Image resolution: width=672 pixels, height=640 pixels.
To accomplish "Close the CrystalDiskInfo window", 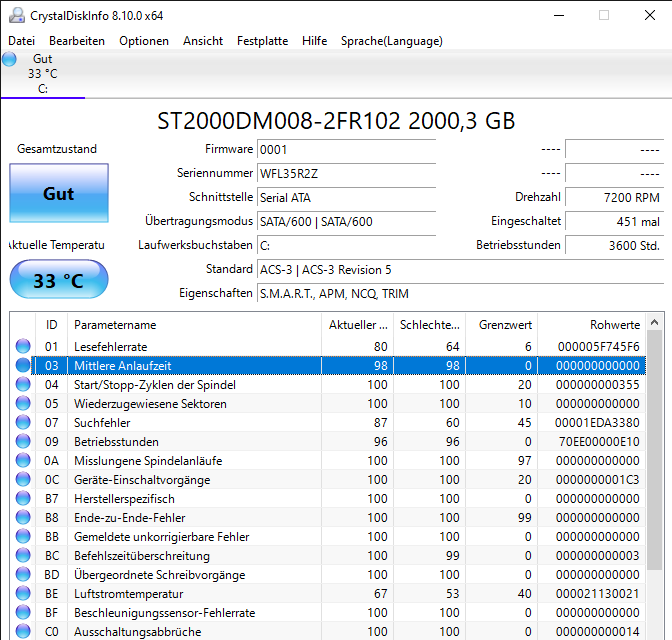I will click(650, 15).
